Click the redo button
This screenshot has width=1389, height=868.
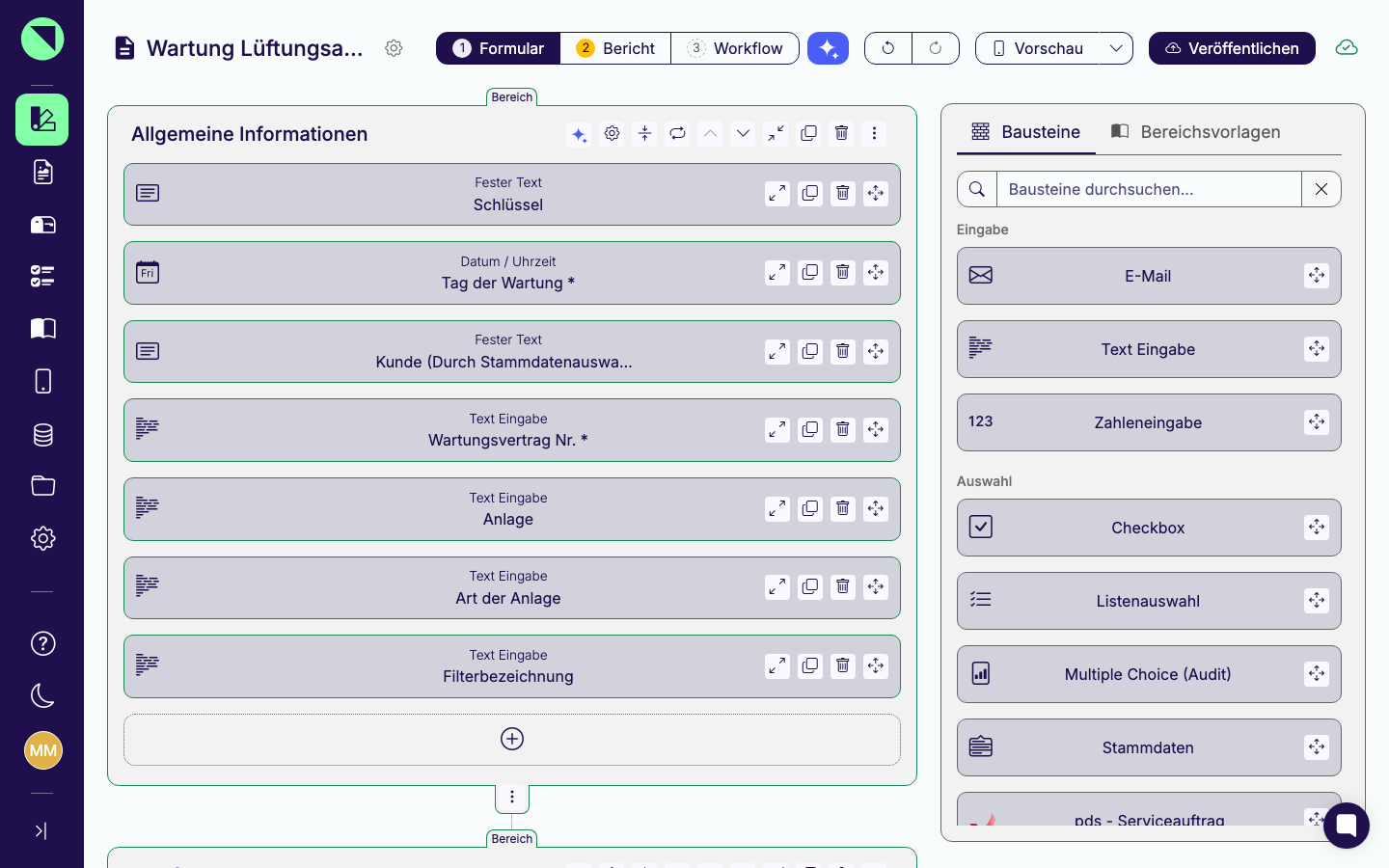click(936, 48)
